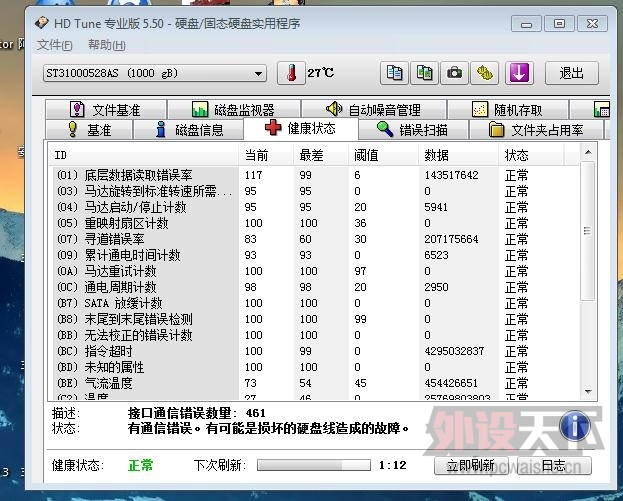The height and width of the screenshot is (501, 623).
Task: Open the 帮助 menu
Action: point(106,45)
